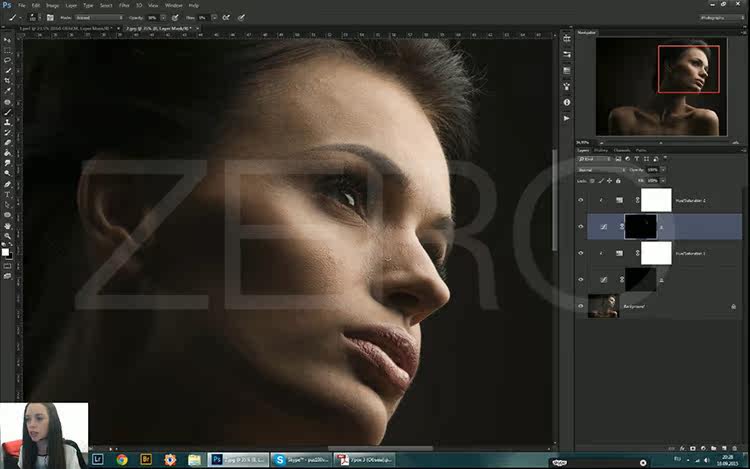Select the Move tool
Viewport: 750px width, 469px height.
pos(7,40)
